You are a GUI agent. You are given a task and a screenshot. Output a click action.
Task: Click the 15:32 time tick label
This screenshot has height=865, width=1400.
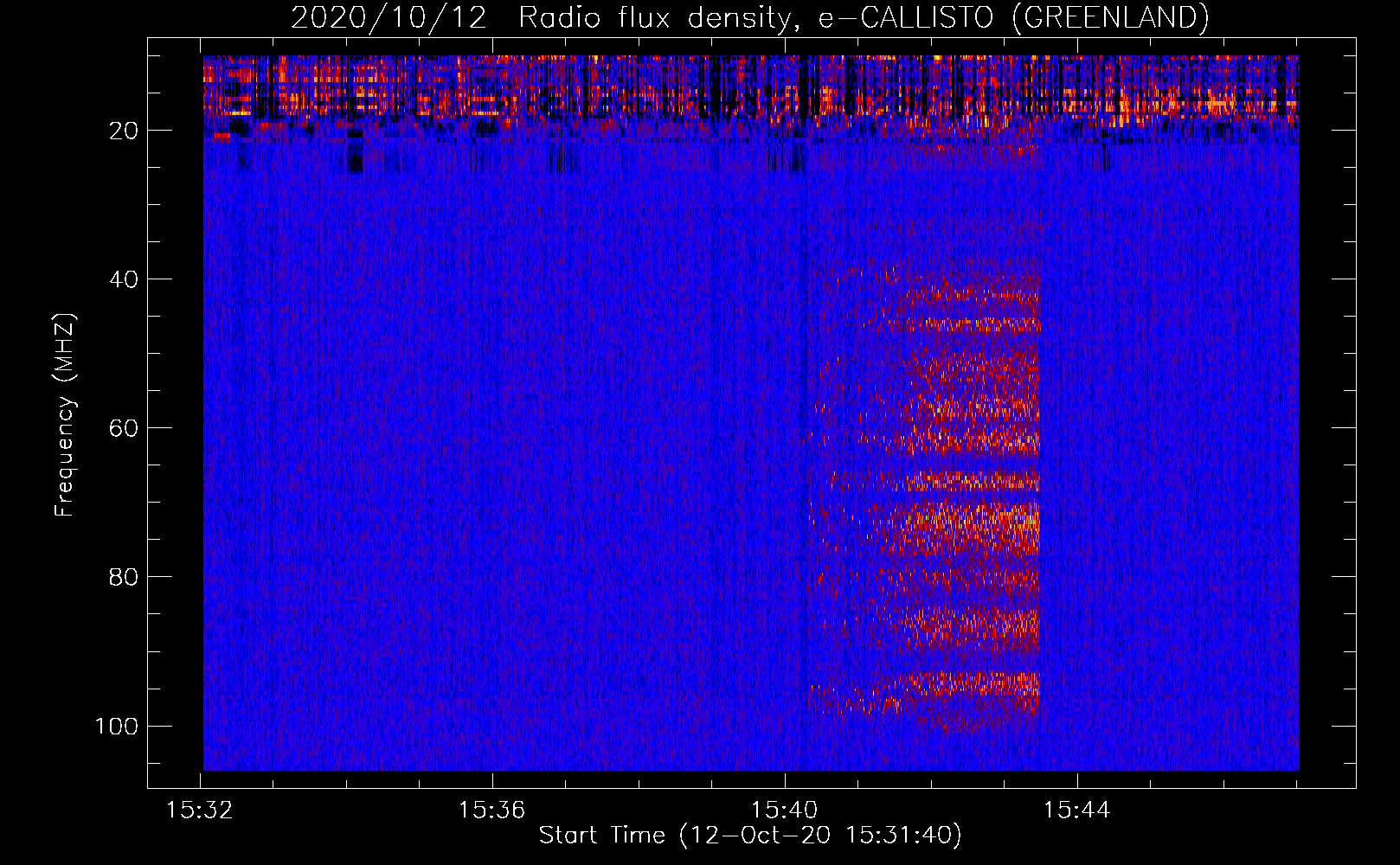pyautogui.click(x=200, y=811)
